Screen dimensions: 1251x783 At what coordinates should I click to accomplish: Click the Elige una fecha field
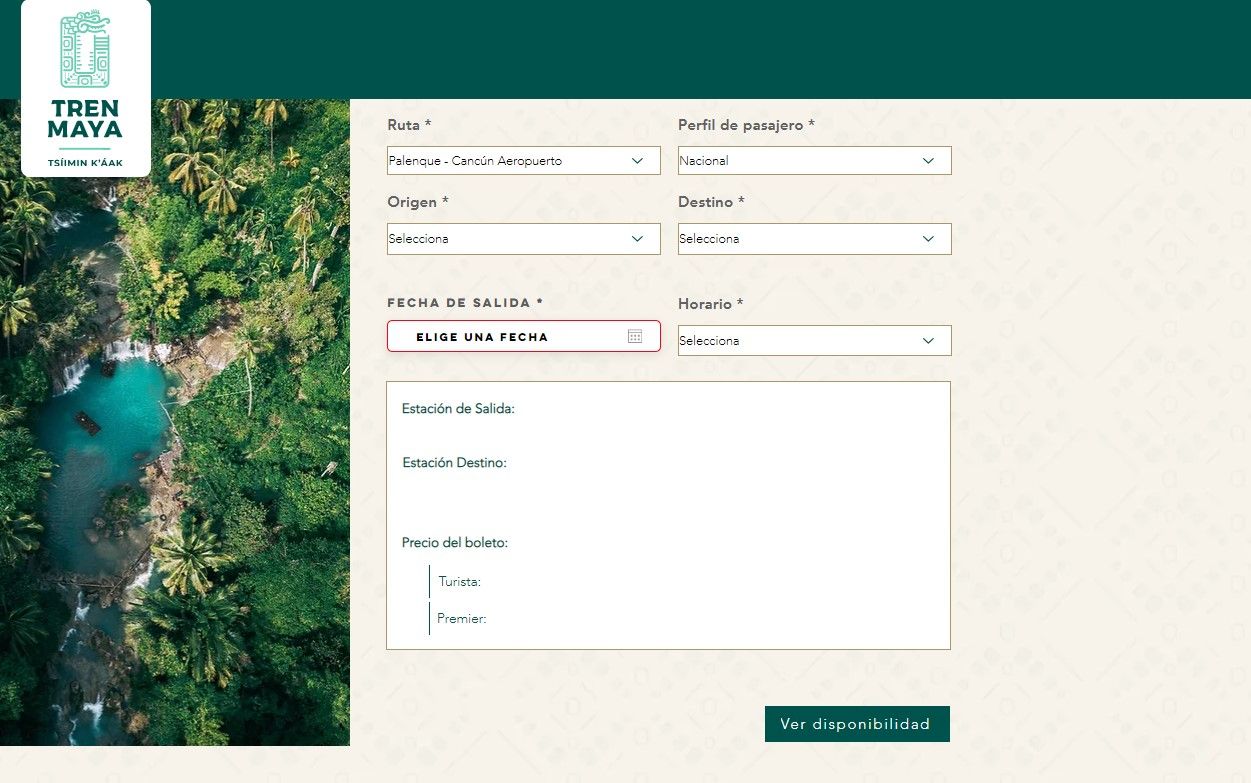coord(500,337)
